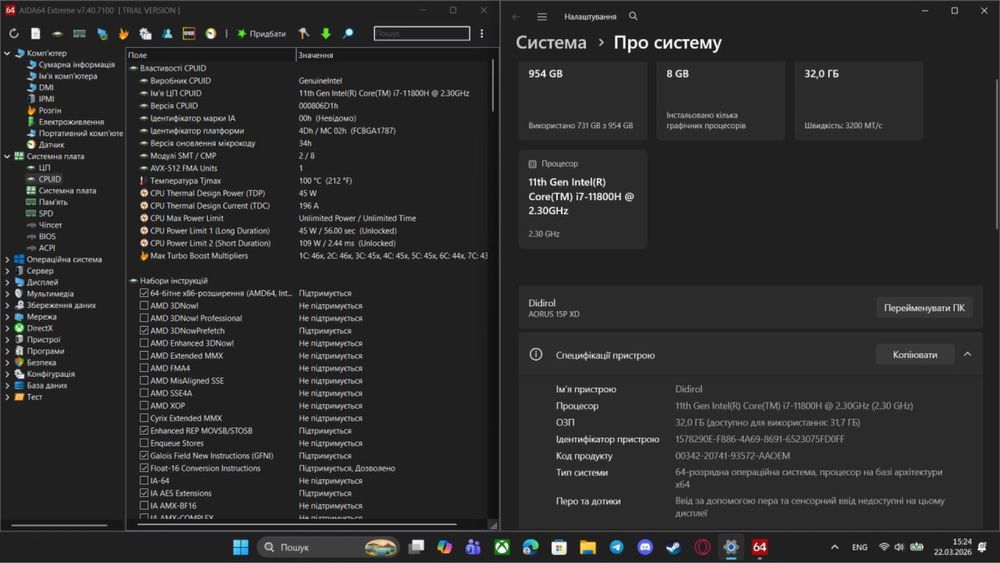Click the hammer tools icon in AIDA64 toolbar

(x=304, y=34)
